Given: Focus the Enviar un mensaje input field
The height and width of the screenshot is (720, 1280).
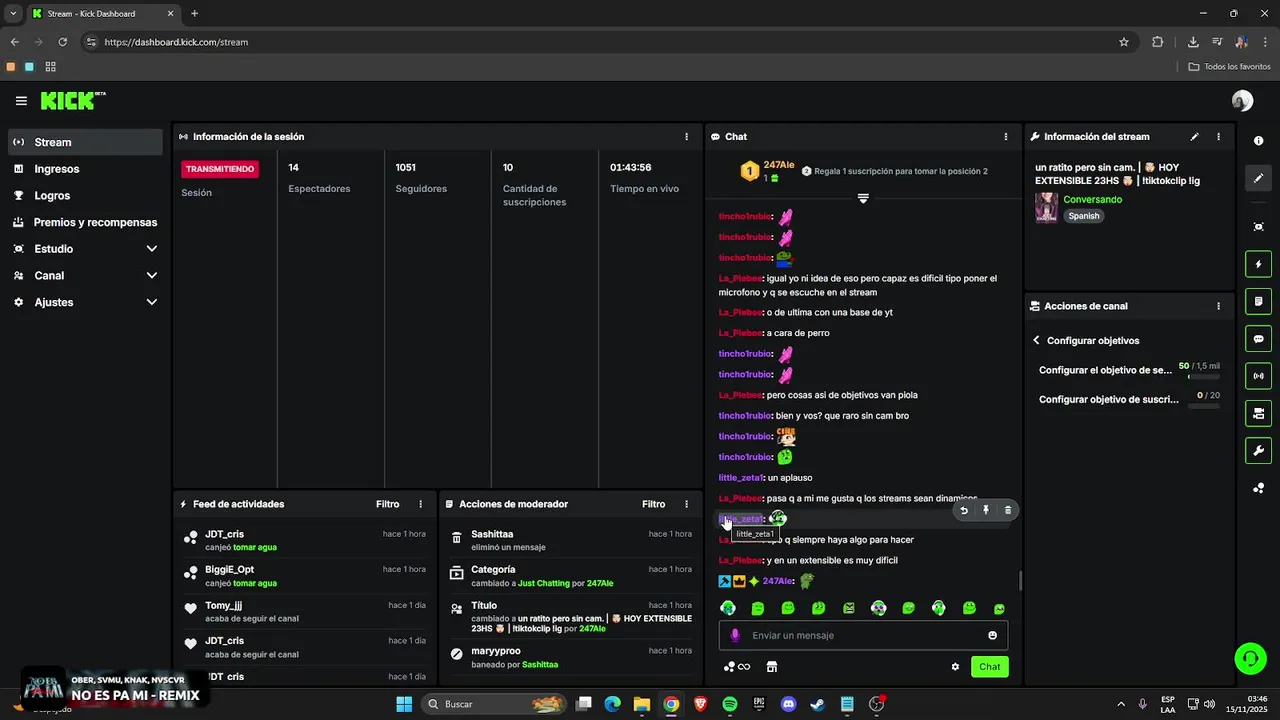Looking at the screenshot, I should click(863, 635).
